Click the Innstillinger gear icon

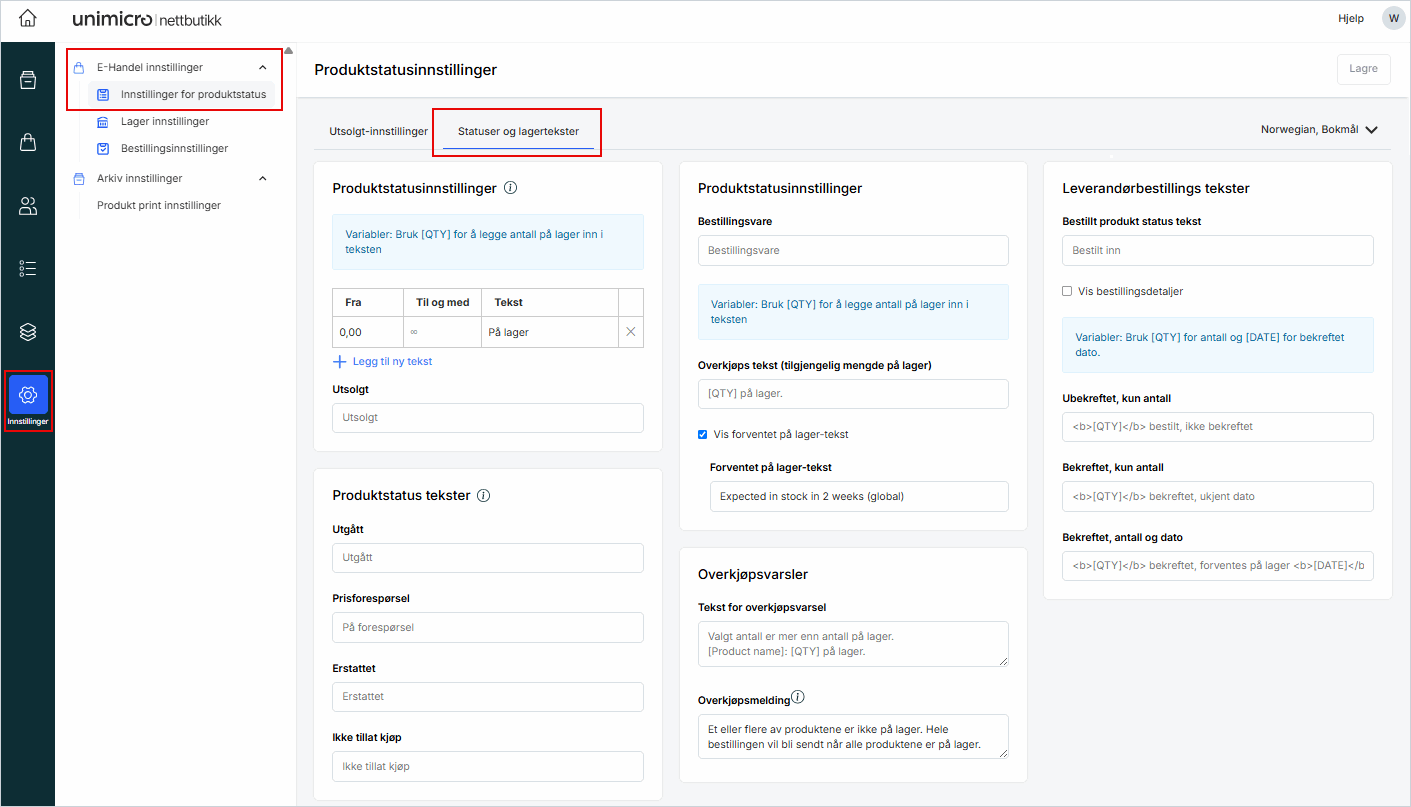(x=28, y=395)
